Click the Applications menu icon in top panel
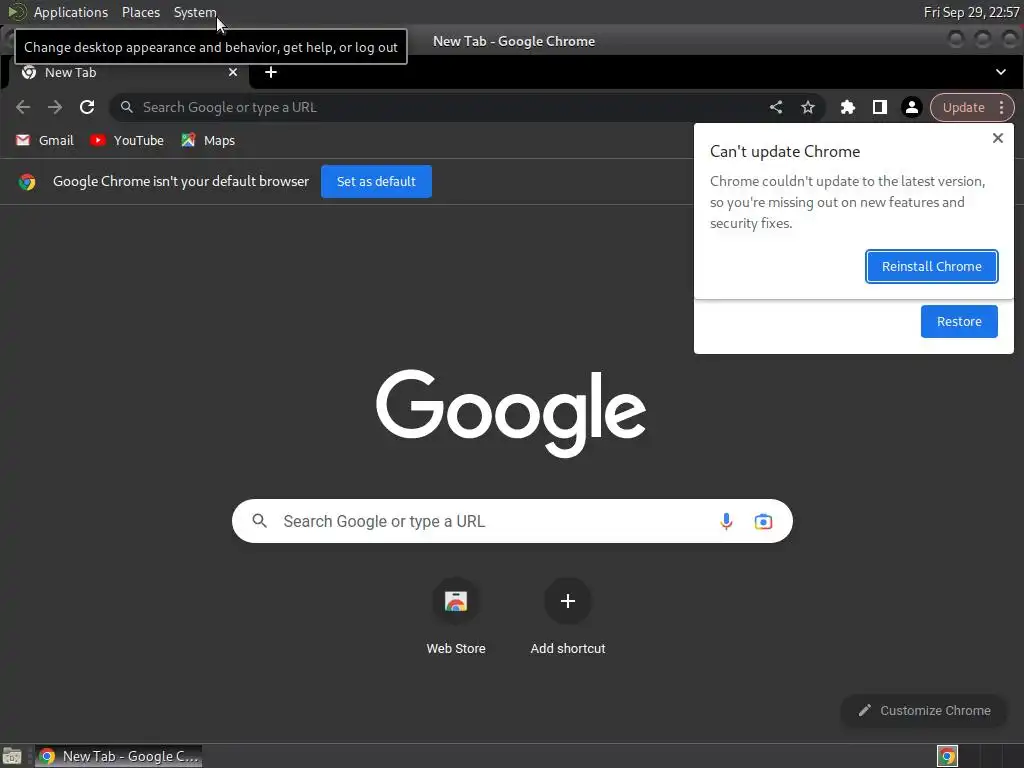Screen dimensions: 1024x768 [x=17, y=12]
